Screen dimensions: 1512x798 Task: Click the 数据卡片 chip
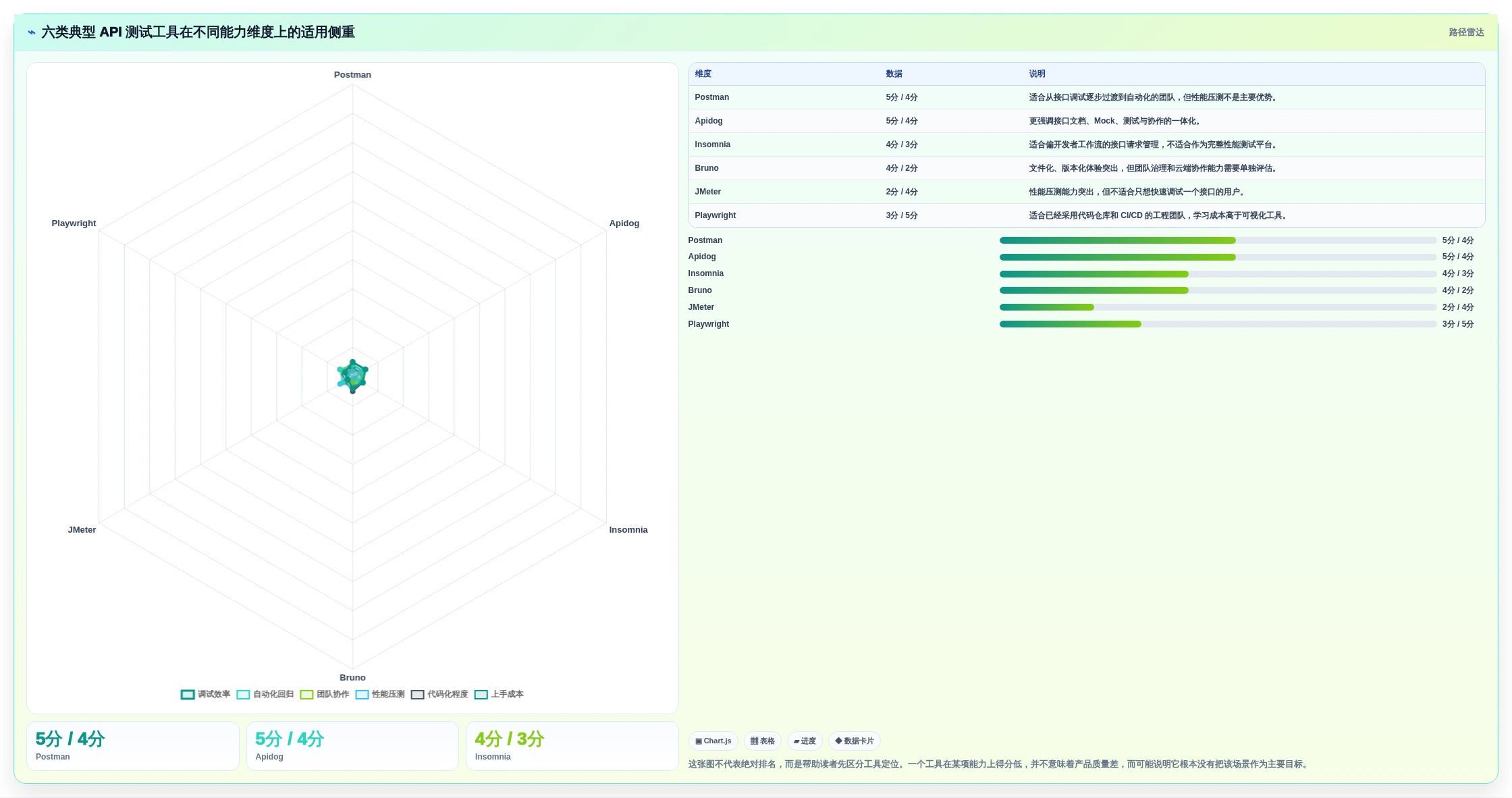(855, 741)
